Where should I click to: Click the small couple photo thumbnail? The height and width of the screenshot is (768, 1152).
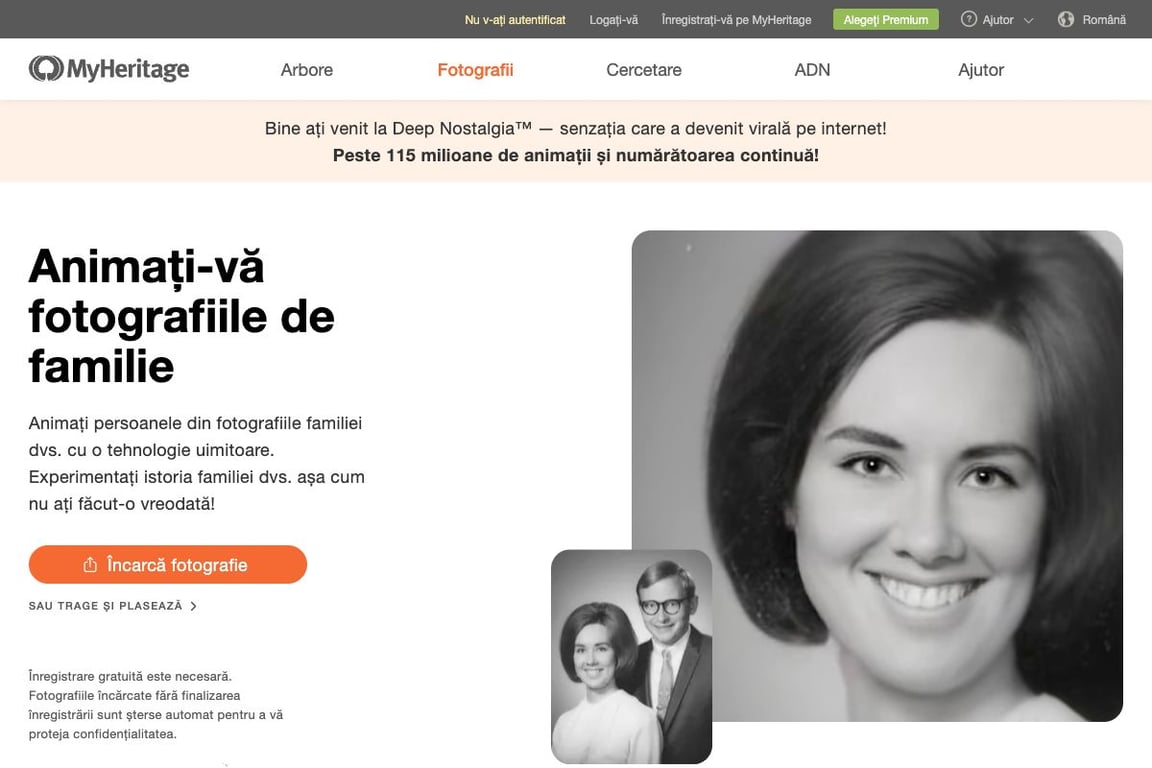pos(631,656)
